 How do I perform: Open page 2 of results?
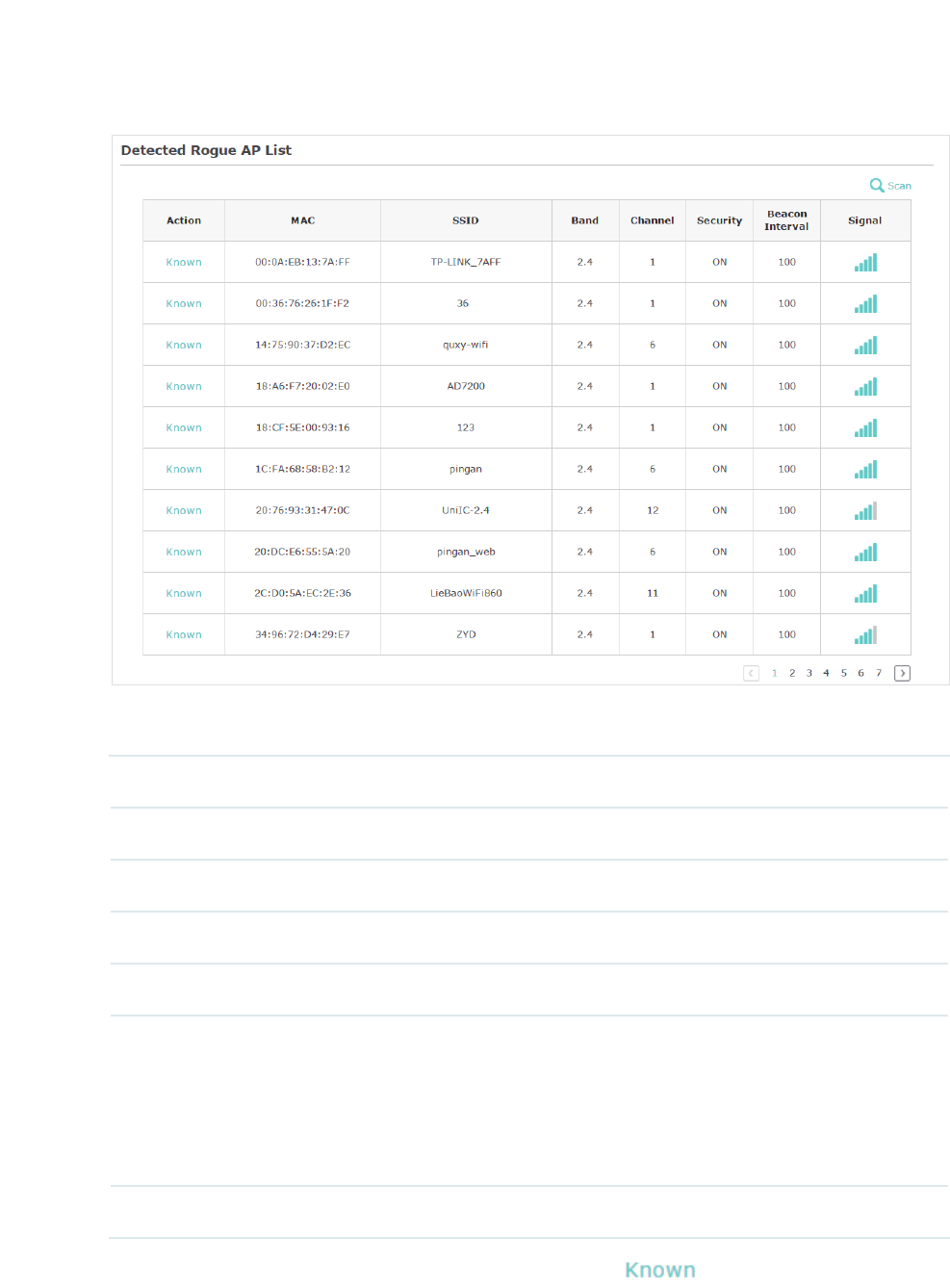[x=792, y=673]
